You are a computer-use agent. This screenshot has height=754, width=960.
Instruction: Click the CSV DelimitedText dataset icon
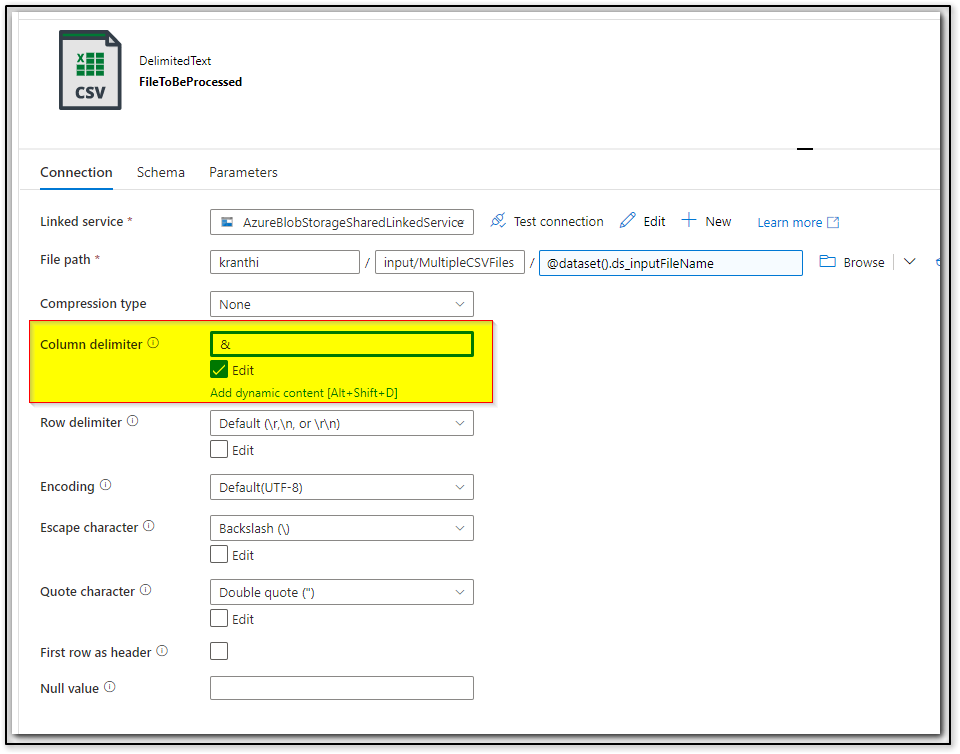(90, 69)
